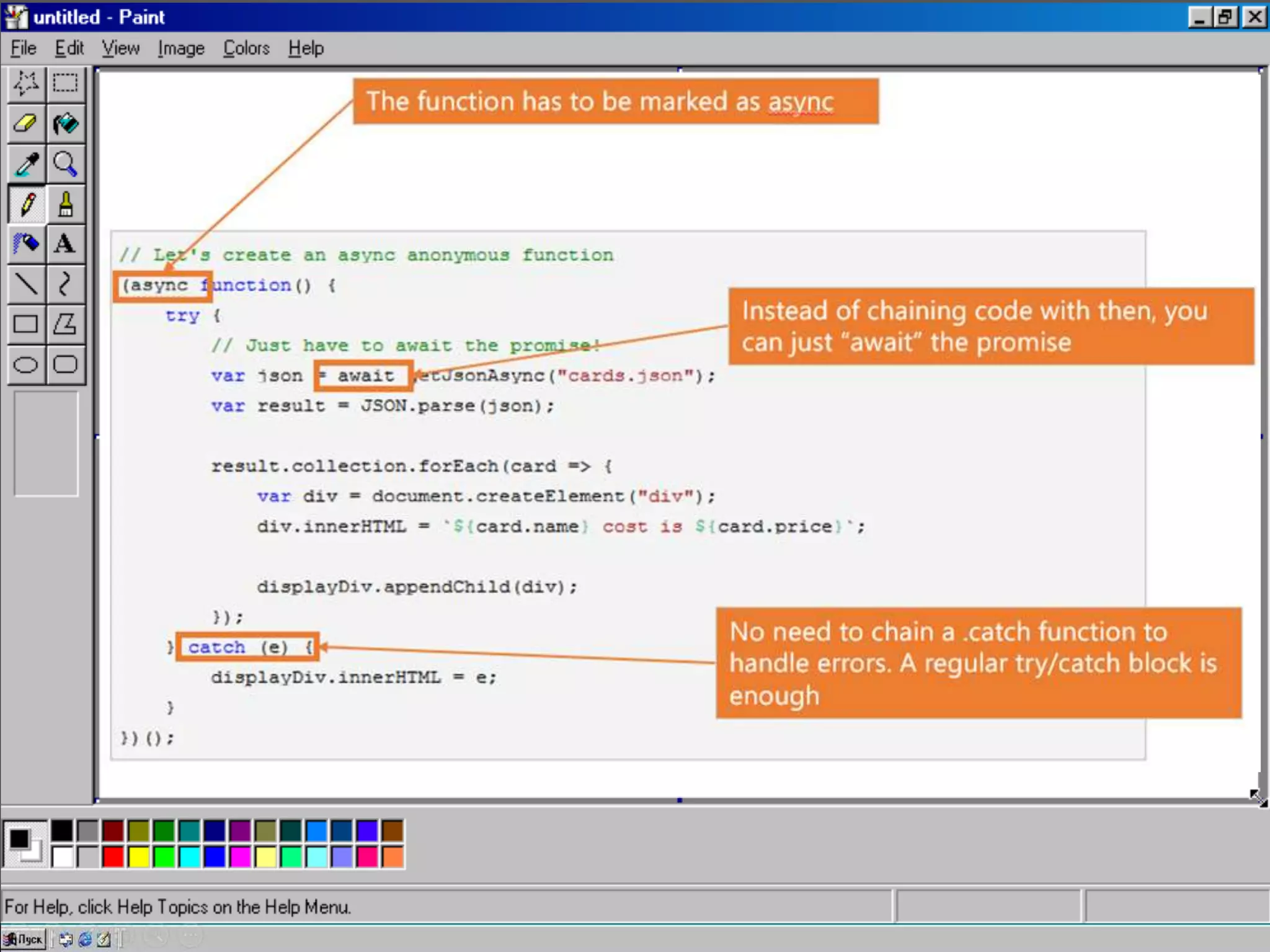Open the Image menu

(180, 48)
